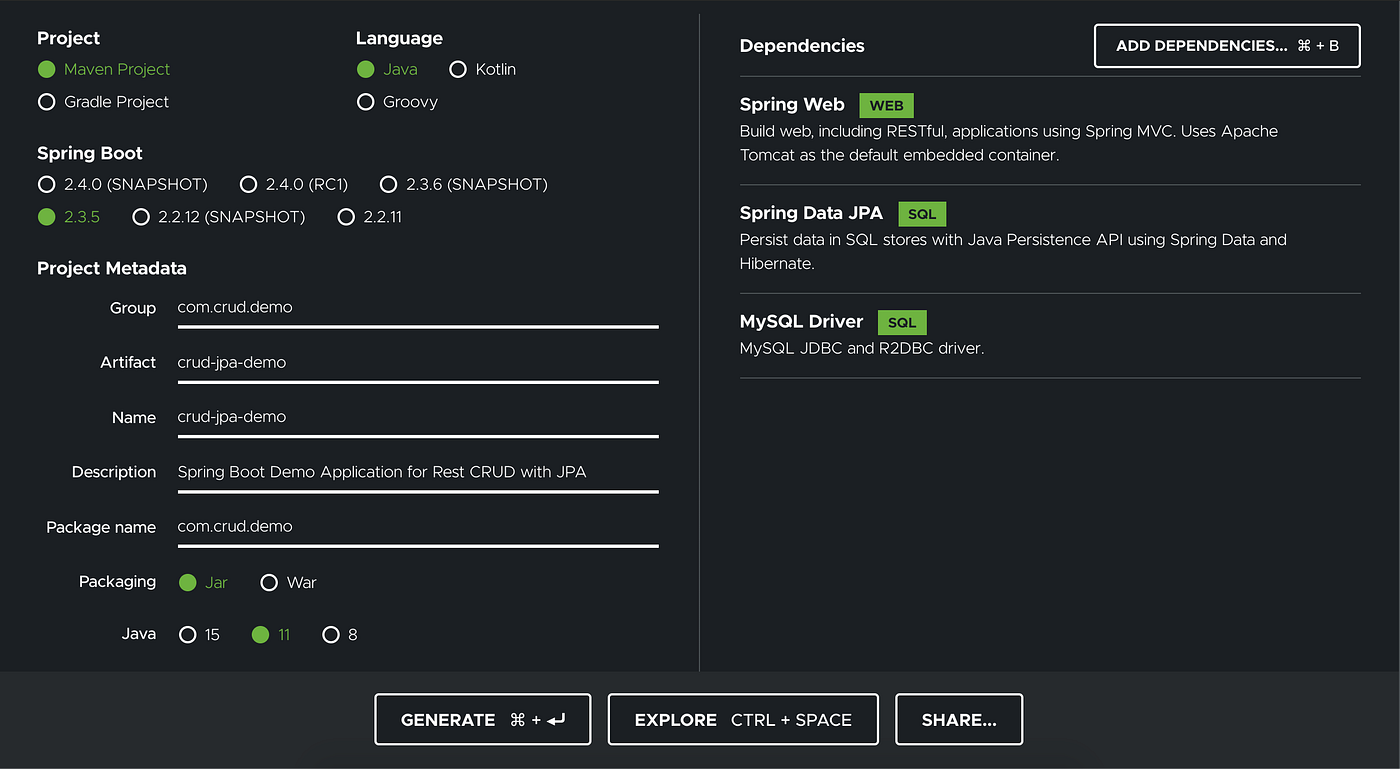Choose Spring Boot 2.3.6 (SNAPSHOT)
The image size is (1400, 769).
pyautogui.click(x=464, y=184)
